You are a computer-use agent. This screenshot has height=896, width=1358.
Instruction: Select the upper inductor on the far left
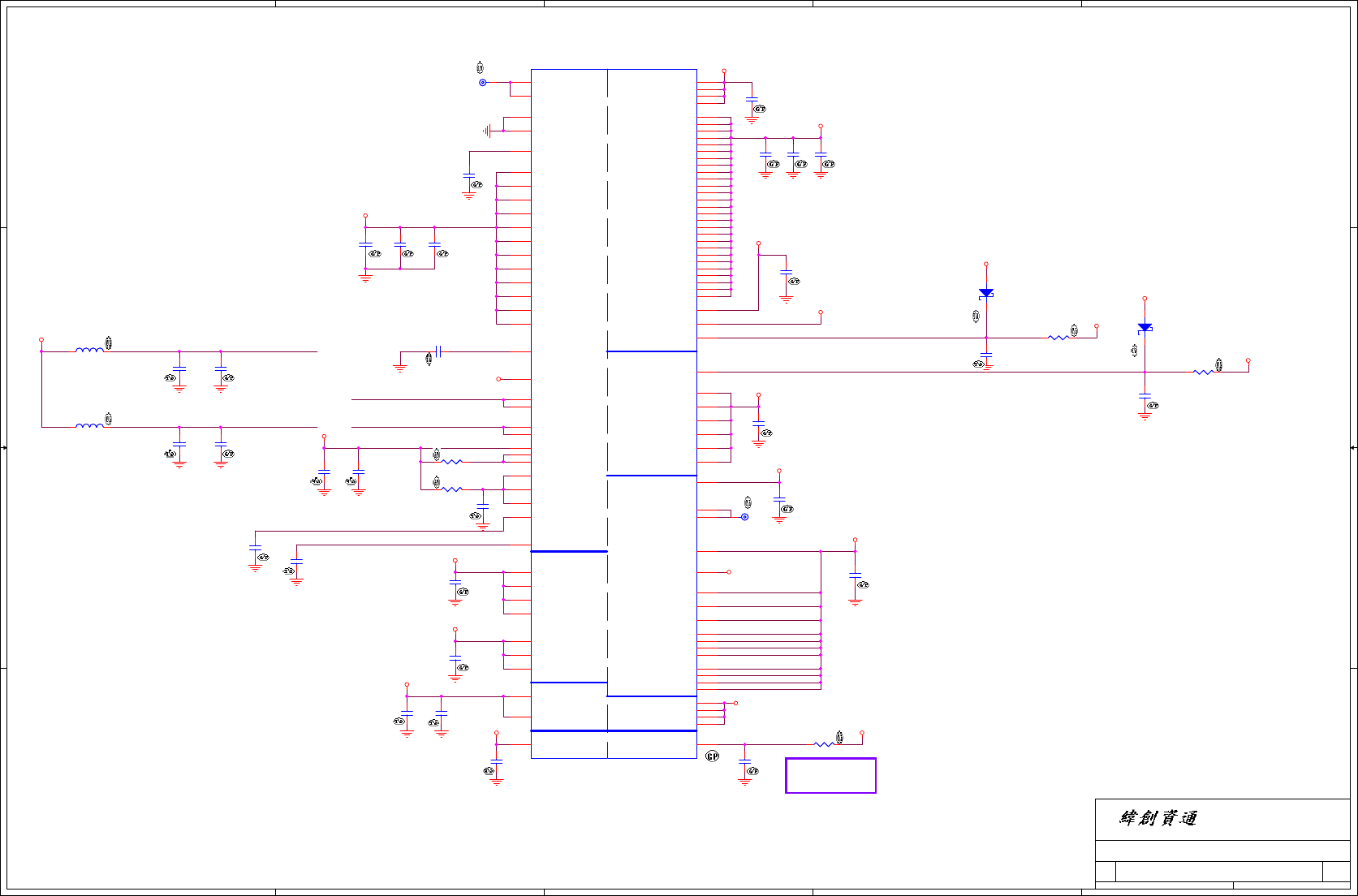89,350
